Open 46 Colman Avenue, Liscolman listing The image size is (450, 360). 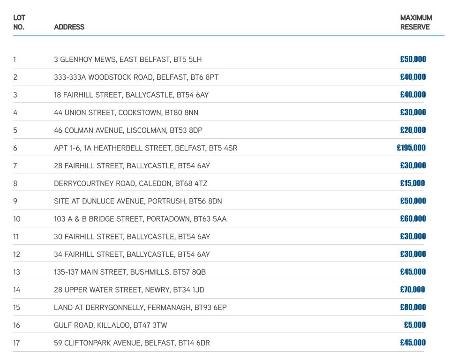click(128, 130)
